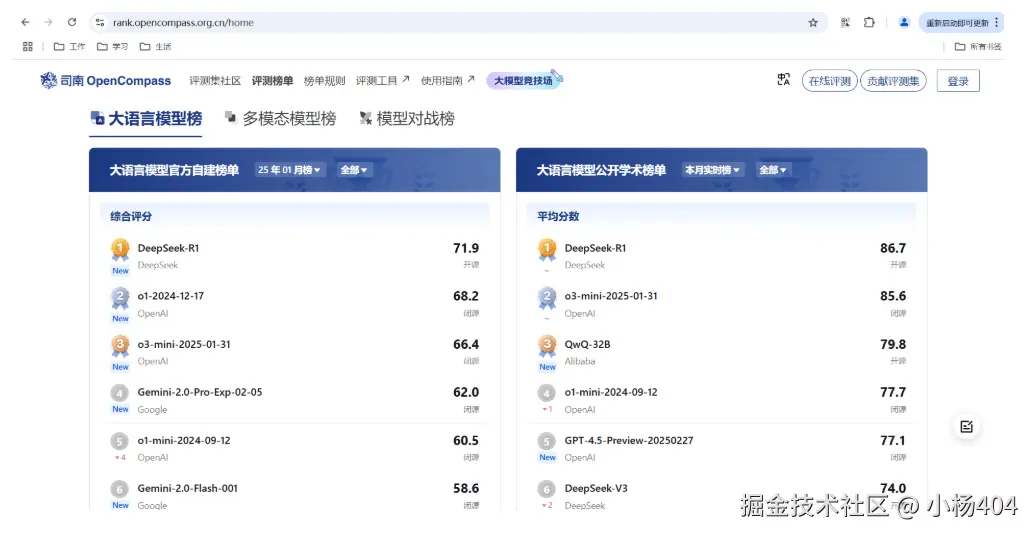Screen dimensions: 1035x537
Task: Click the gold medal beside DeepSeek-R1 71.9
Action: (120, 249)
